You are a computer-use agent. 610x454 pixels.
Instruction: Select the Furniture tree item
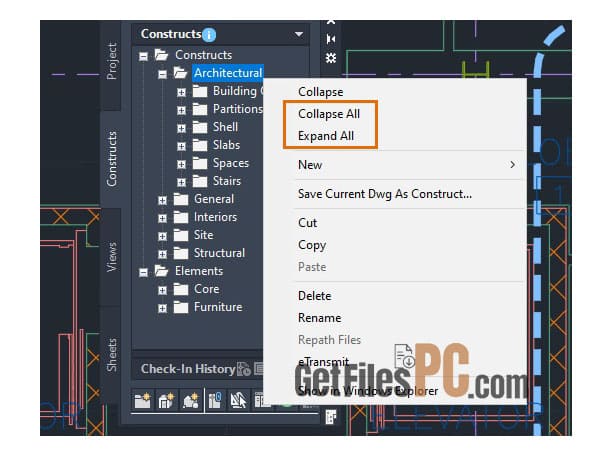[218, 307]
